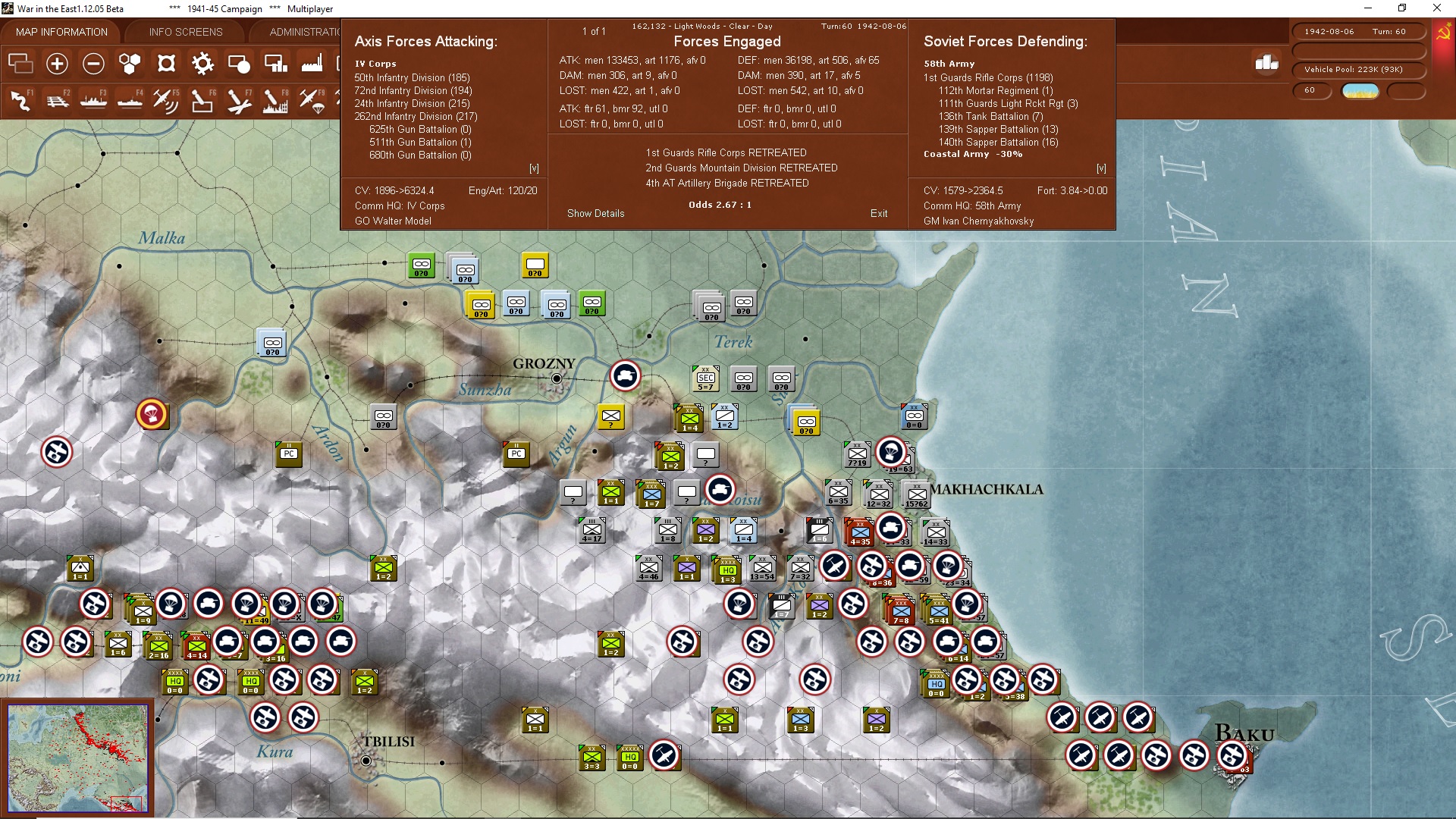The image size is (1456, 819).
Task: Toggle the factory icon in toolbar
Action: coord(312,64)
